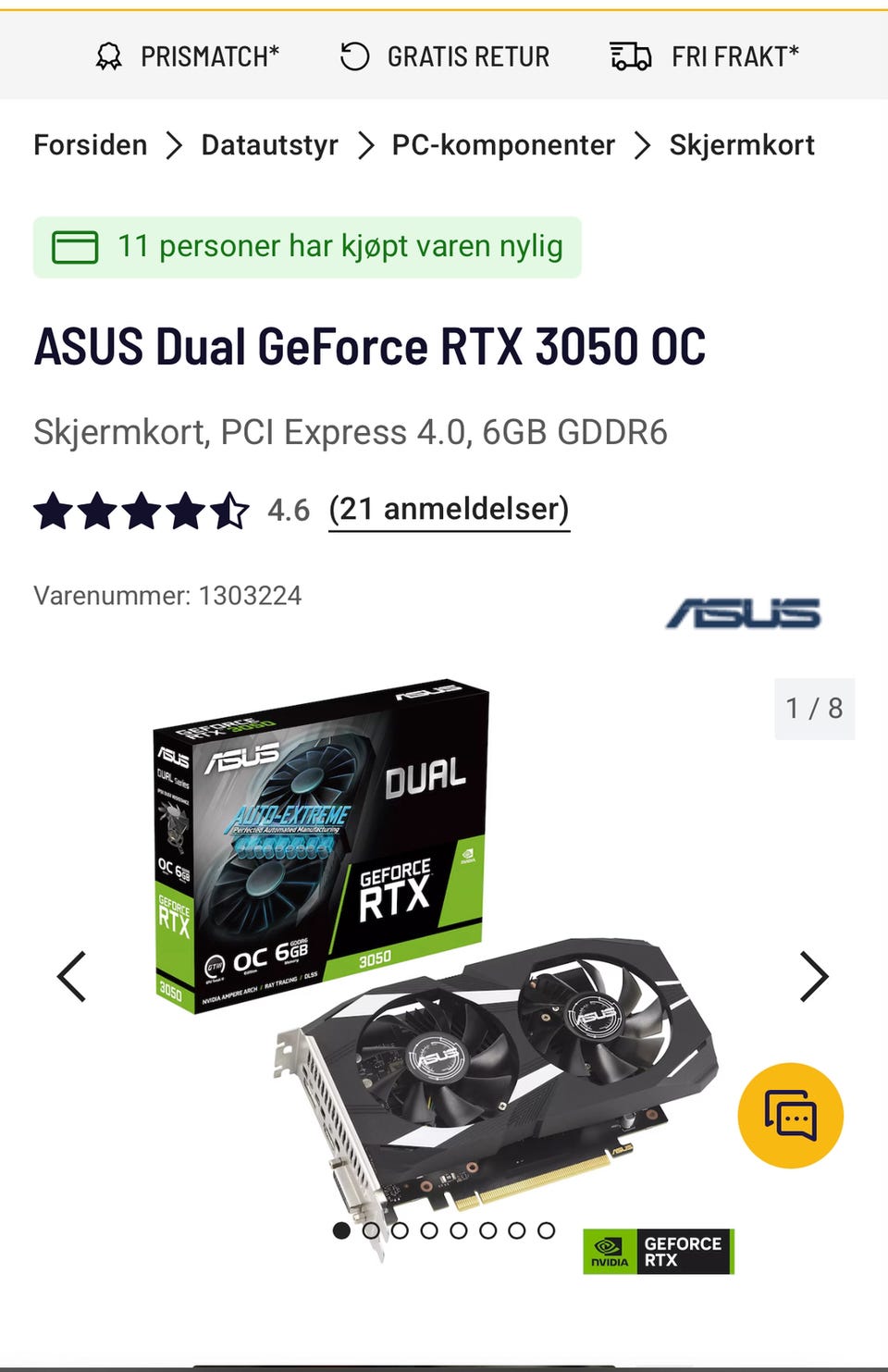Screen dimensions: 888x1372
Task: Open Forsiden breadcrumb link
Action: coord(91,145)
